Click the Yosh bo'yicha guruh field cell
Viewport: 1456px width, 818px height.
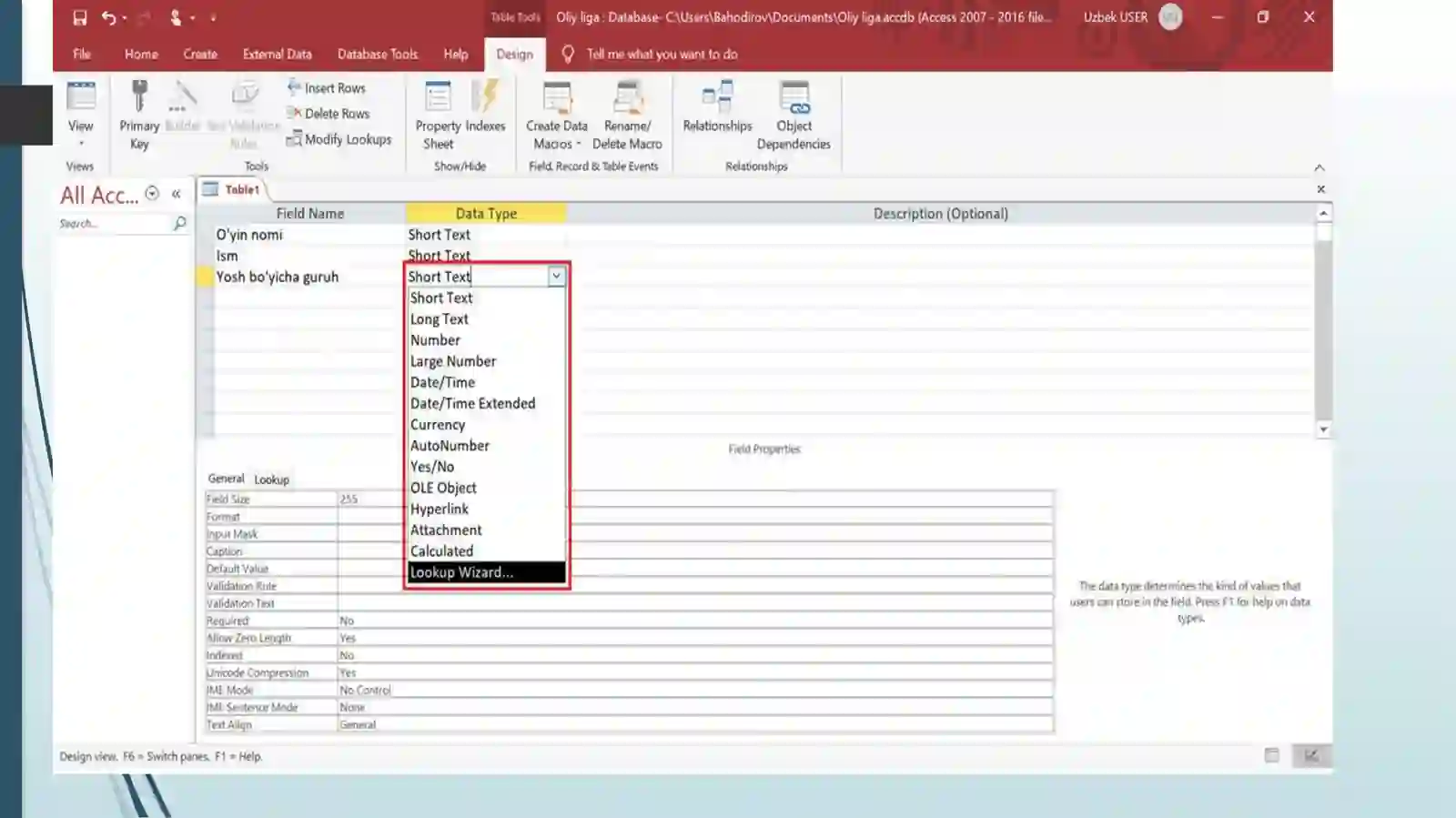[x=309, y=277]
